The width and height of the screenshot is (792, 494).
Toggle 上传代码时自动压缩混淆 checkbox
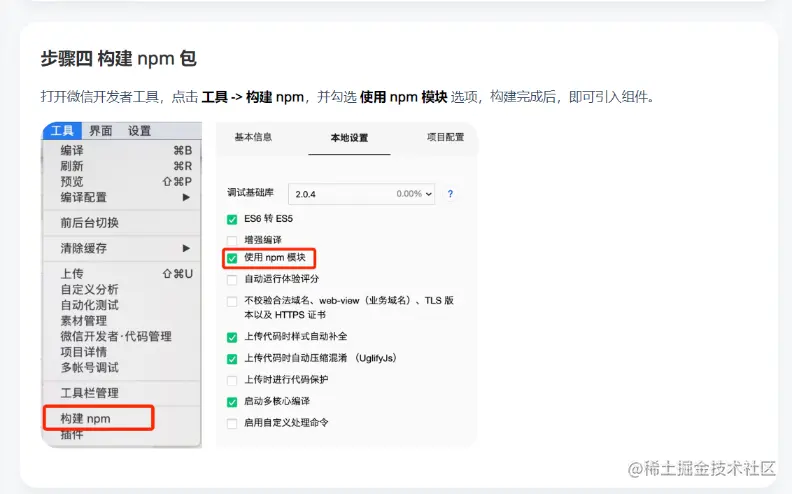pyautogui.click(x=232, y=359)
